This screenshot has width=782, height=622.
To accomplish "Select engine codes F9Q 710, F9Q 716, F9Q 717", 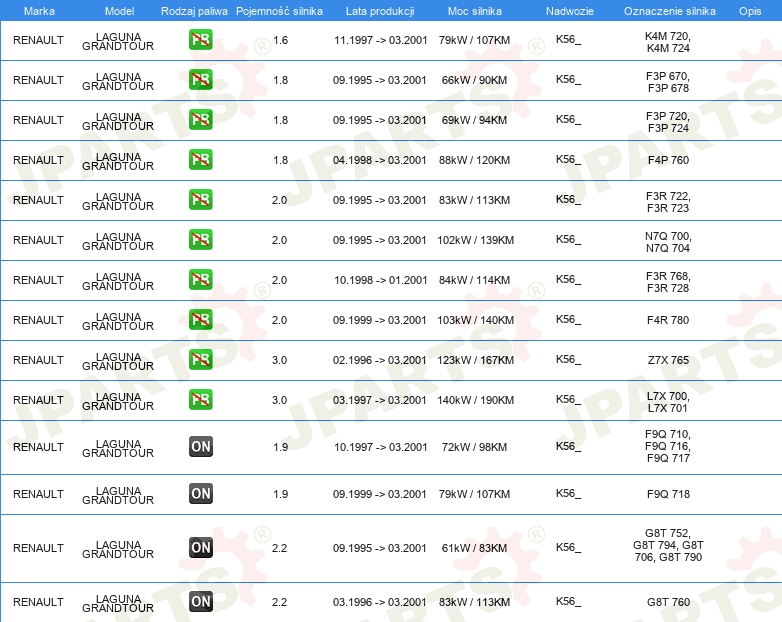I will 668,446.
